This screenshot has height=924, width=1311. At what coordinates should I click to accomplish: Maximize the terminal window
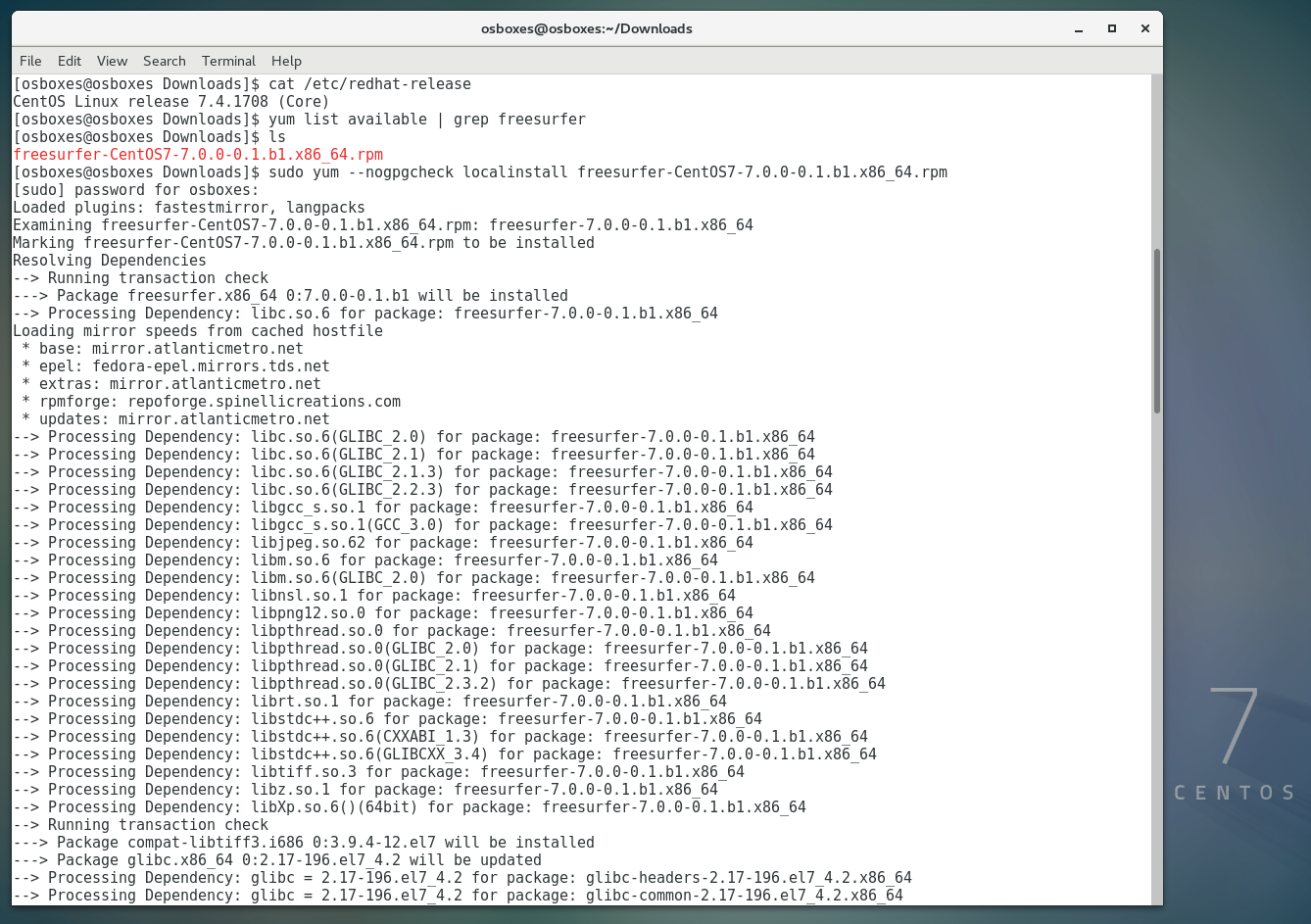[1112, 28]
